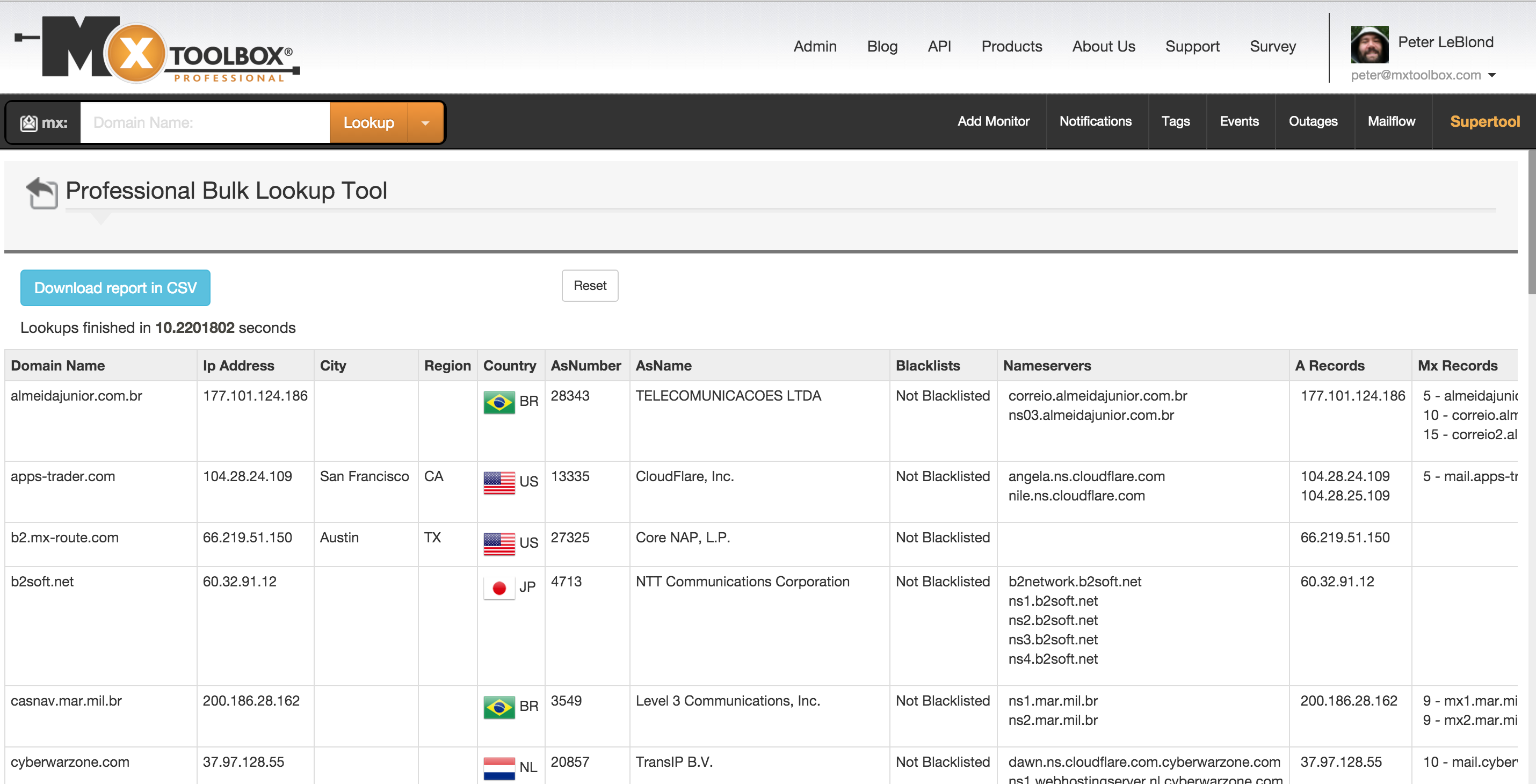Click the page vertical scrollbar
1536x784 pixels.
(1531, 223)
